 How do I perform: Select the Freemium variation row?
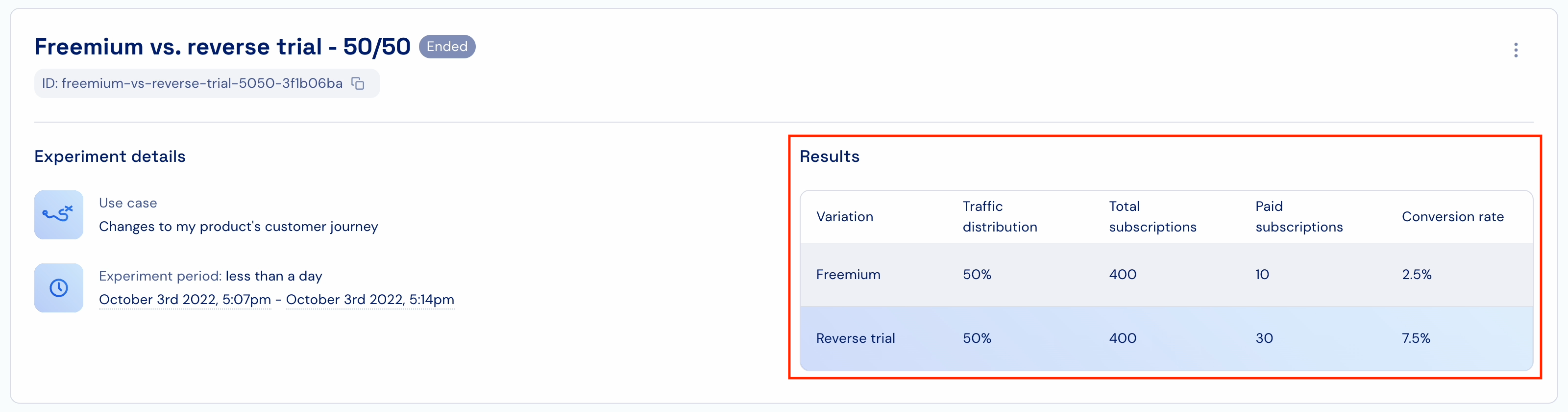click(1166, 275)
